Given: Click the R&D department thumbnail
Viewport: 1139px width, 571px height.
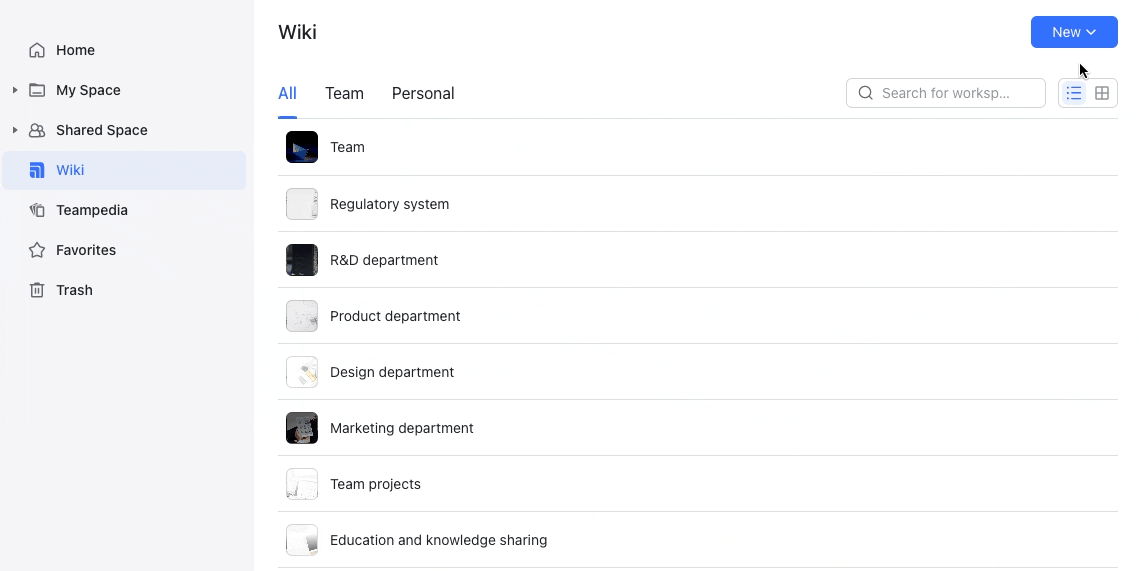Looking at the screenshot, I should click(x=302, y=260).
